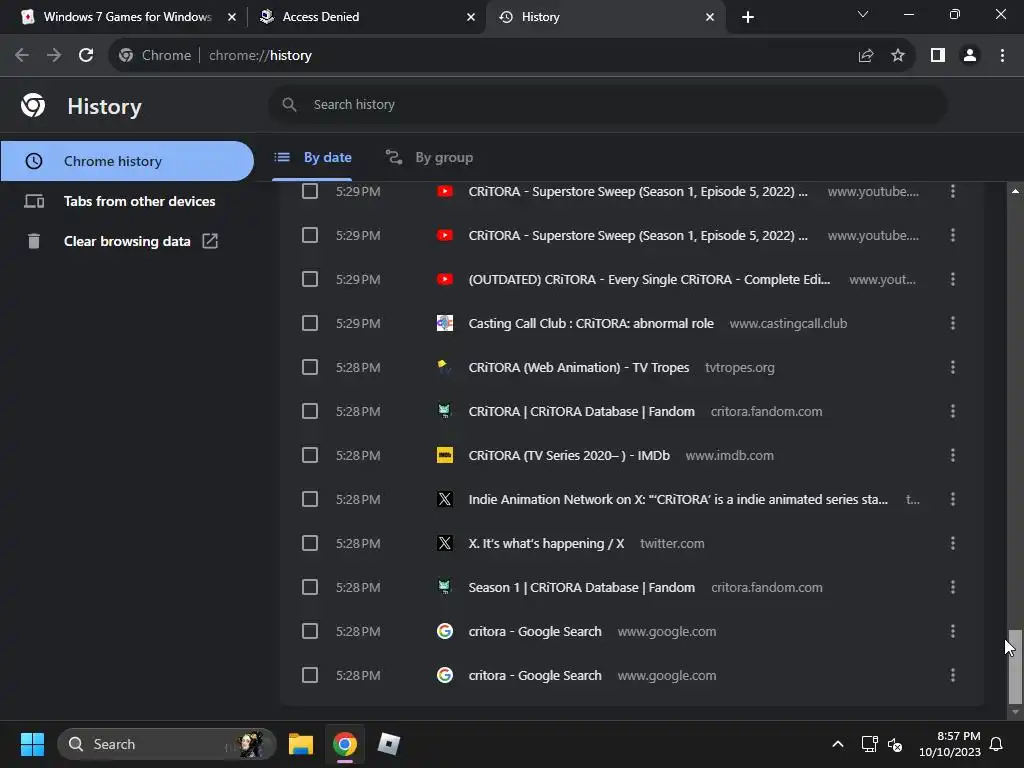Open the Chrome three-dot menu

point(1002,56)
